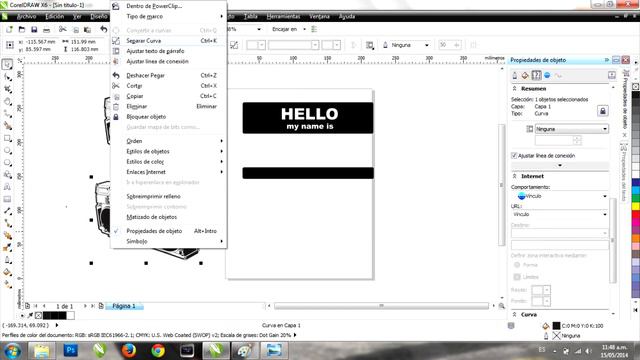Screen dimensions: 640x360
Task: Choose Deshacer Pegar from context menu
Action: 169,76
